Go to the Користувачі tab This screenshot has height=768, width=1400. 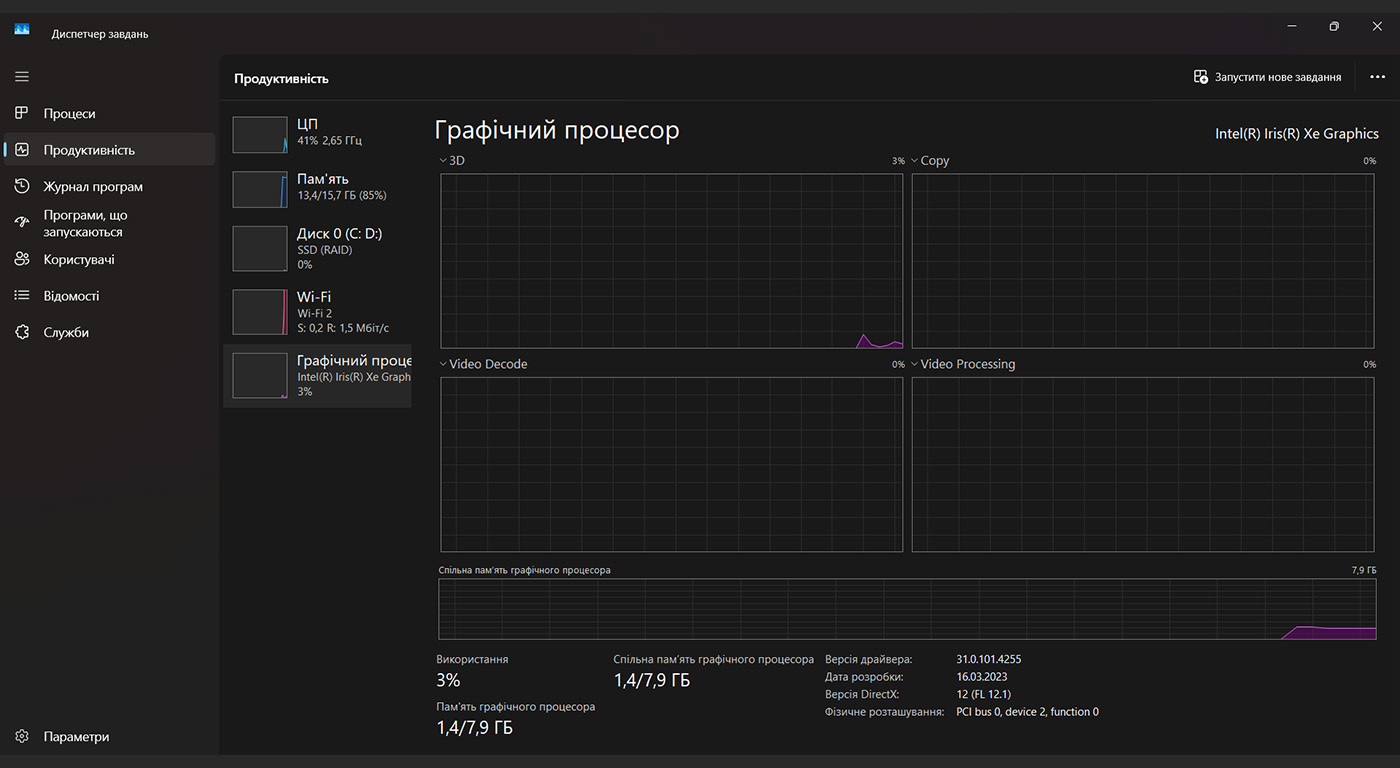click(109, 259)
